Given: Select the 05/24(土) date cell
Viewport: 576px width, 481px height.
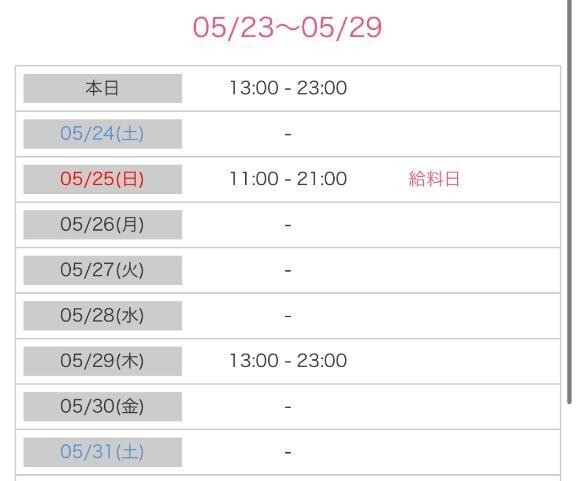Looking at the screenshot, I should pos(102,134).
